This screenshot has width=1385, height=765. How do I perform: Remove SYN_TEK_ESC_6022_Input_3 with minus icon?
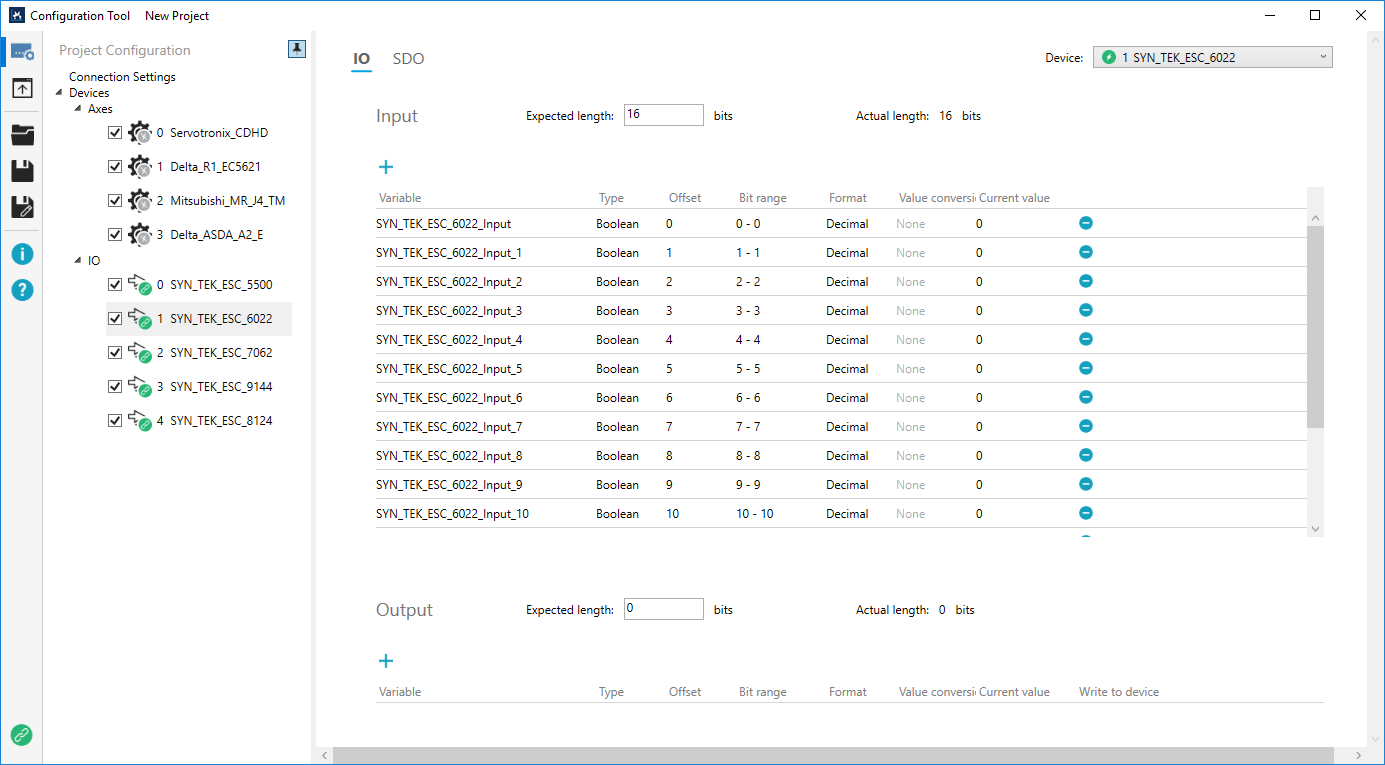click(x=1085, y=311)
